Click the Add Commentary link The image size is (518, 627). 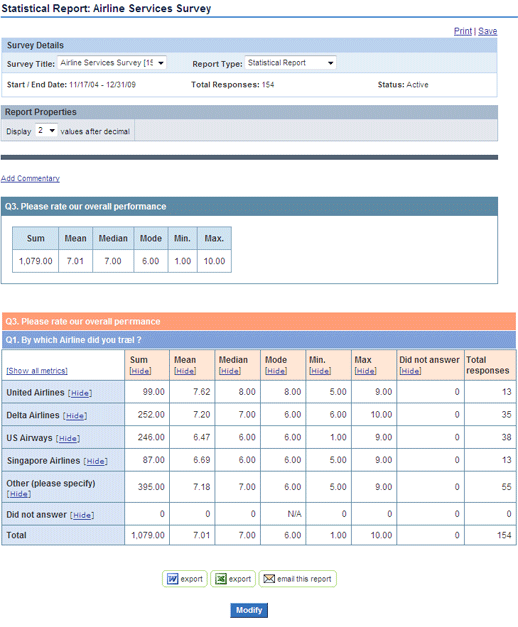point(30,178)
